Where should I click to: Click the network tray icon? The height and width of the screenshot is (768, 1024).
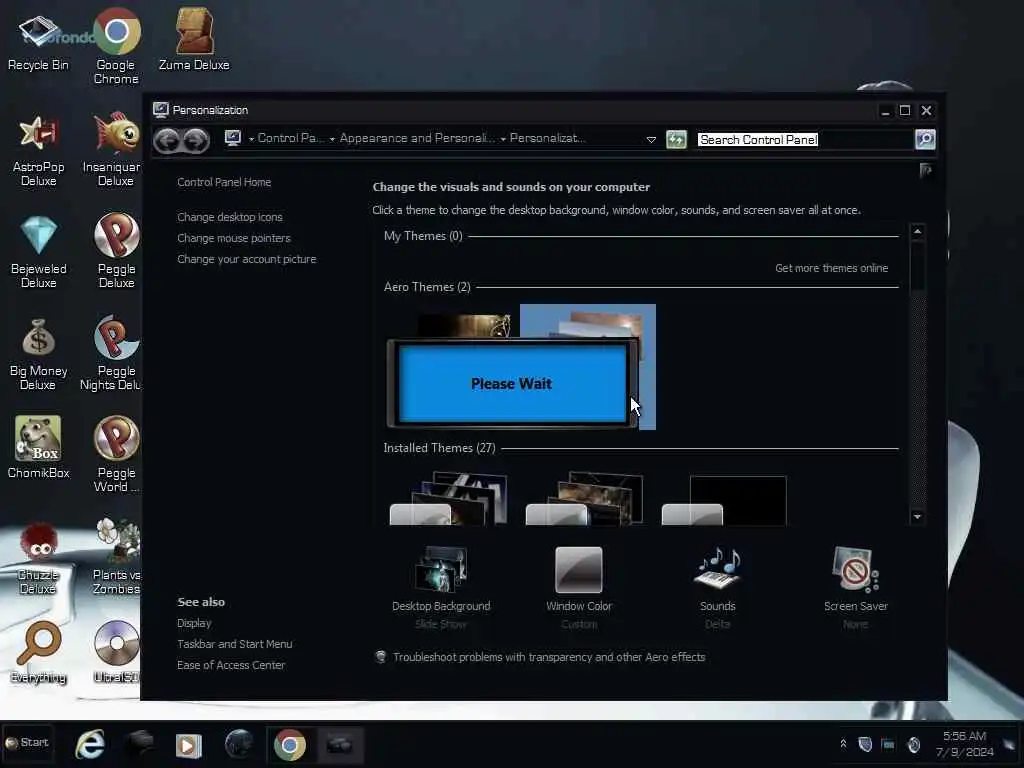pyautogui.click(x=888, y=744)
